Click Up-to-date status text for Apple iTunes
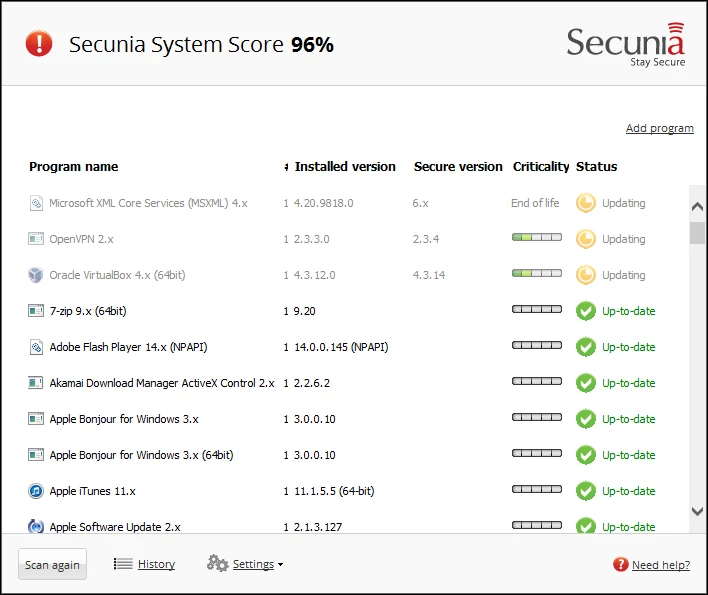The height and width of the screenshot is (595, 708). pos(629,491)
